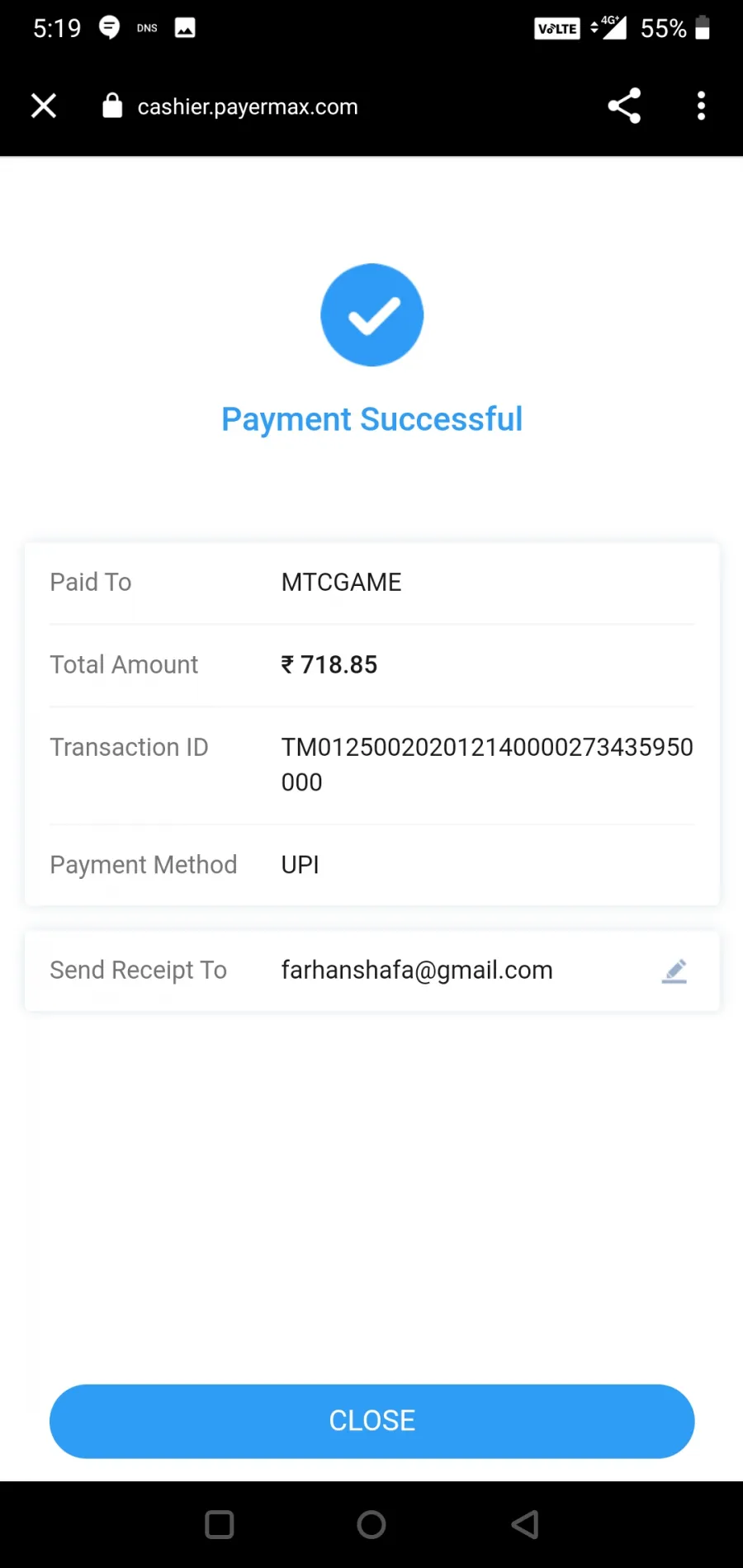
Task: Open recent apps via square button
Action: click(220, 1524)
